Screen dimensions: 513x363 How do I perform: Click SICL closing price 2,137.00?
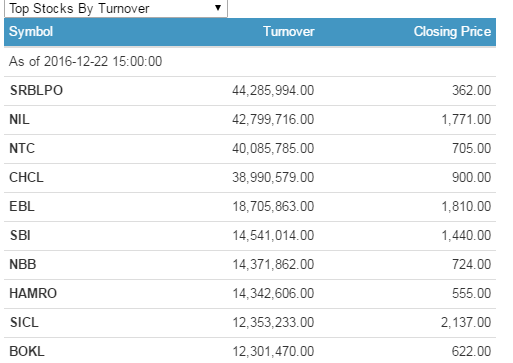[466, 322]
